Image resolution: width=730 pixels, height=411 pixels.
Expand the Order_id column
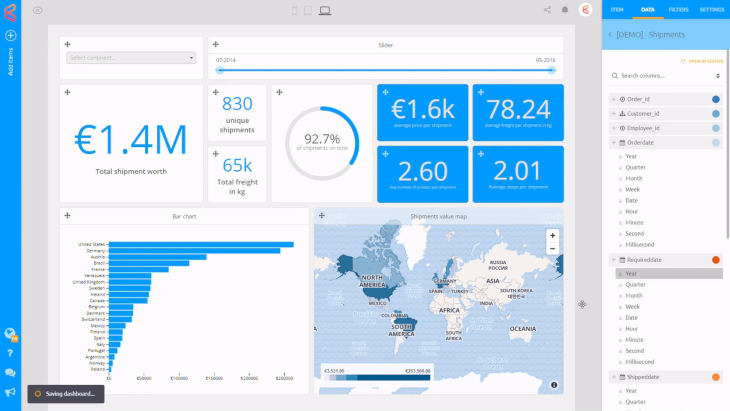pyautogui.click(x=614, y=99)
